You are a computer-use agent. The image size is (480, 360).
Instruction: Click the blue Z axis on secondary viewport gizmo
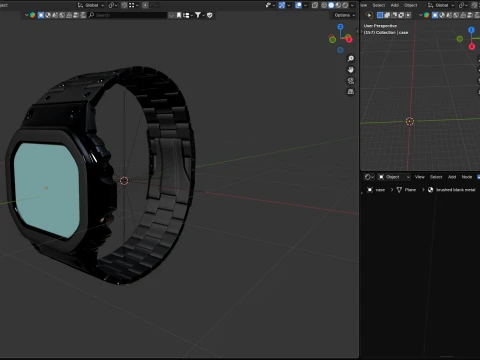point(471,30)
